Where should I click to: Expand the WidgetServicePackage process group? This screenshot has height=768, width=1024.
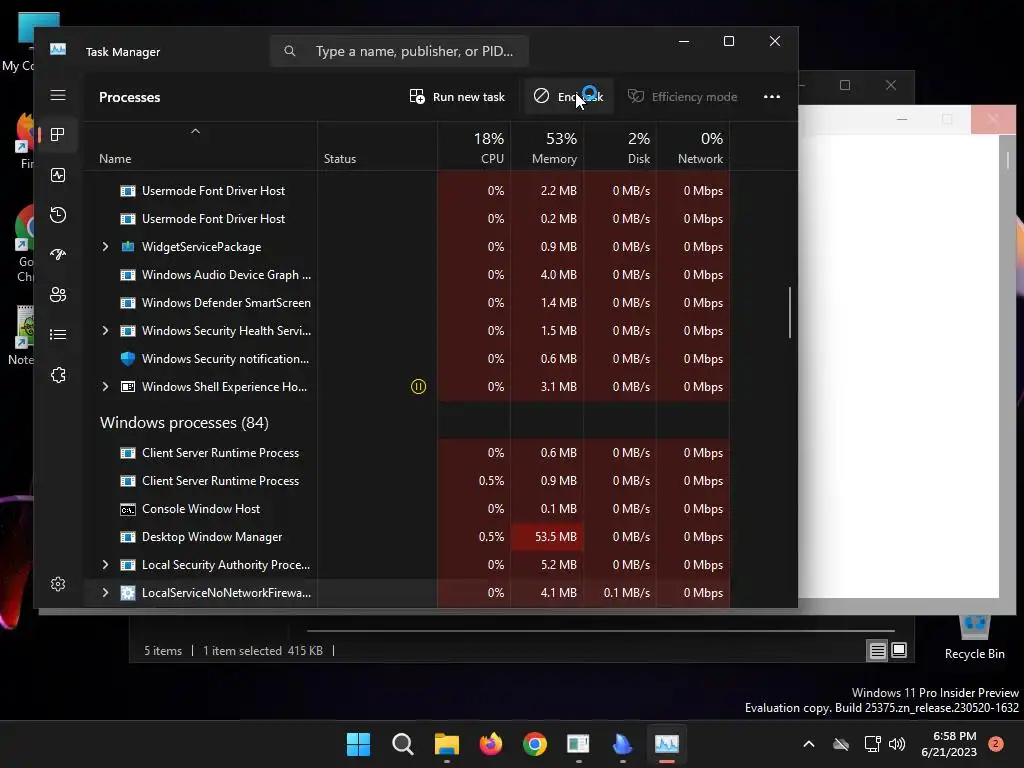point(105,247)
